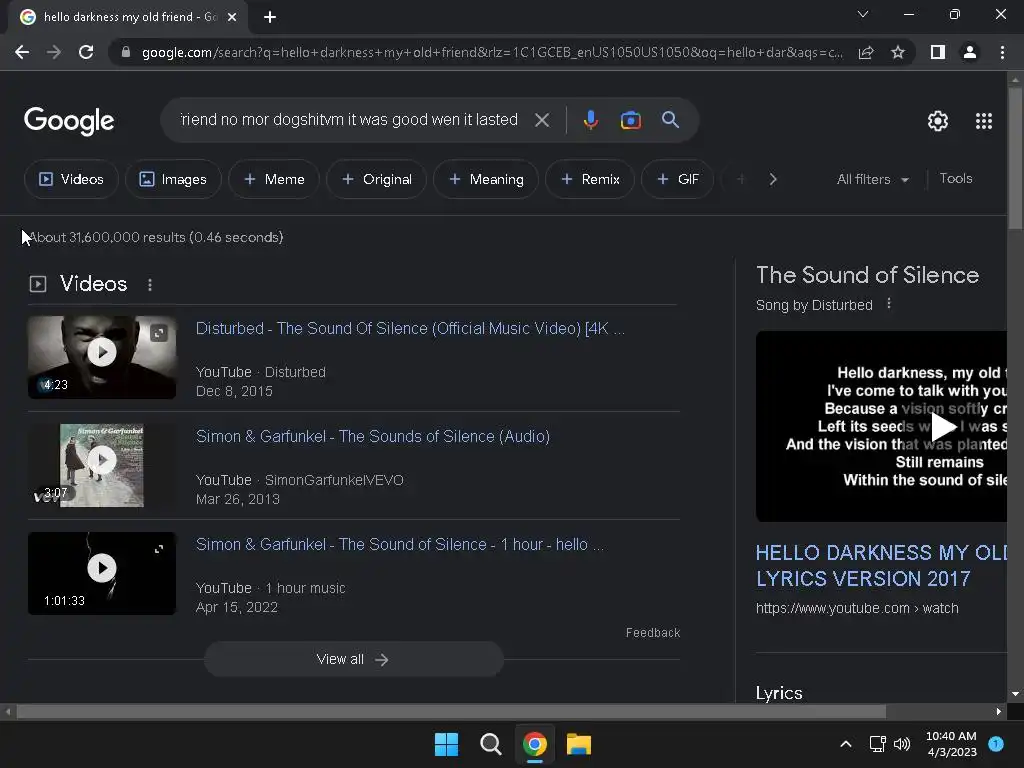
Task: Send Feedback on video results
Action: pyautogui.click(x=653, y=633)
